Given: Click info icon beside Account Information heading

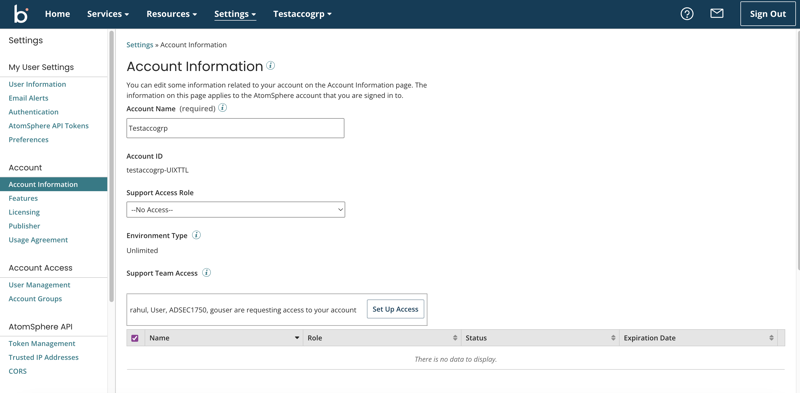Looking at the screenshot, I should (x=271, y=65).
